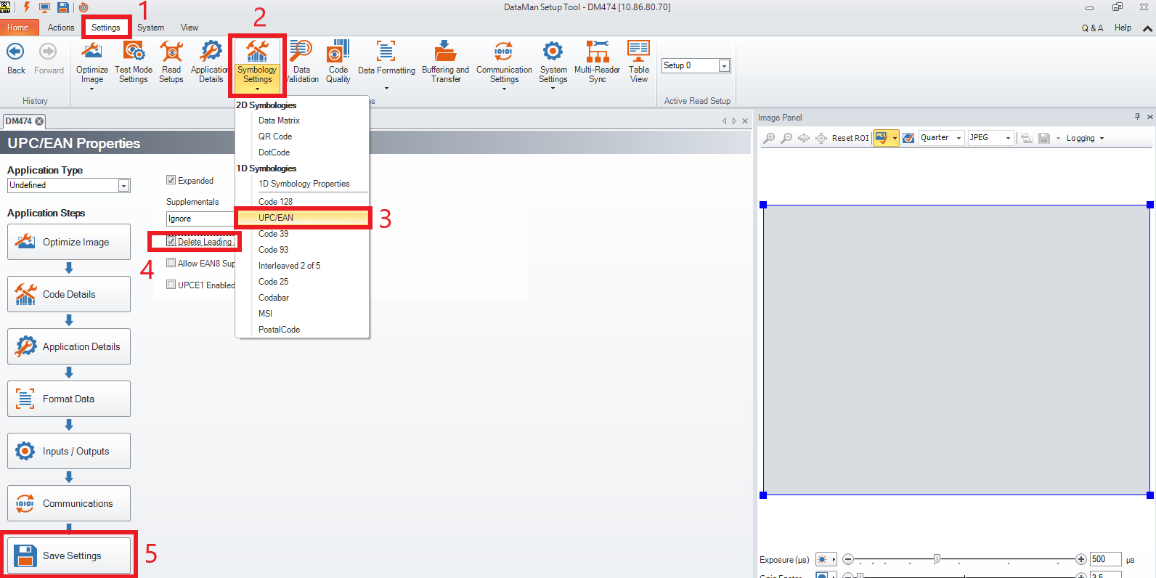The height and width of the screenshot is (578, 1156).
Task: Select the Optimize Image ribbon icon
Action: pyautogui.click(x=91, y=62)
